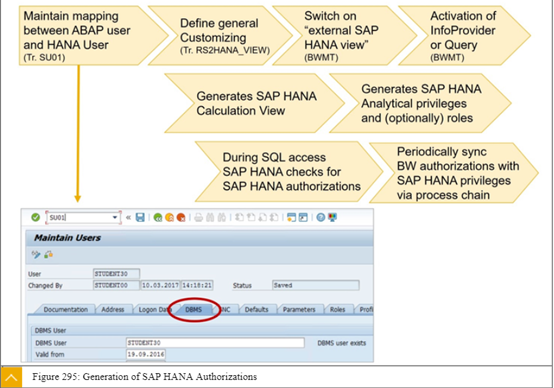Click 'Generates SAP HANA Analytical privileges' step

click(420, 103)
